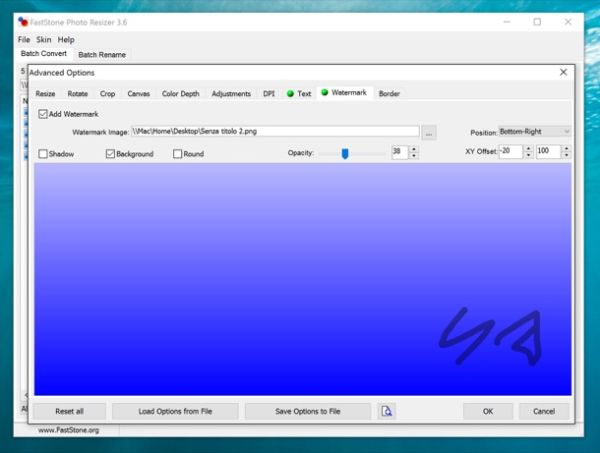This screenshot has width=600, height=453.
Task: Open the Position dropdown
Action: (x=535, y=132)
